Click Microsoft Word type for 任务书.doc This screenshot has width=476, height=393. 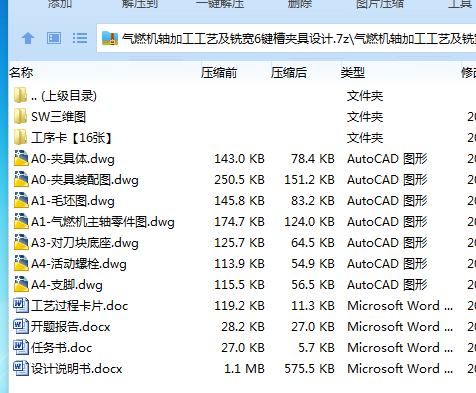pyautogui.click(x=400, y=348)
